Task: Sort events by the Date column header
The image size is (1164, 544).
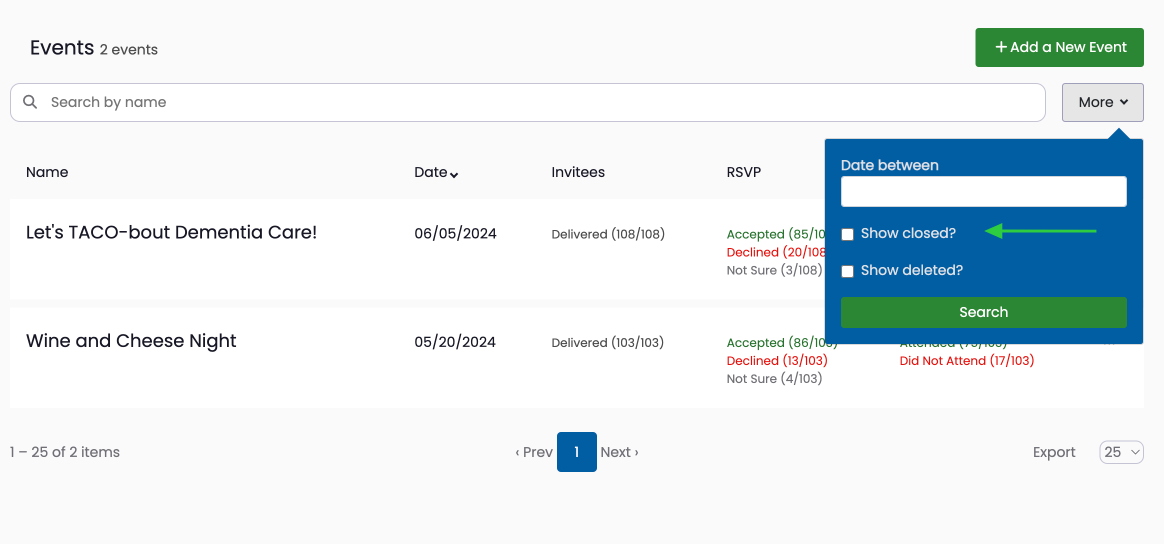Action: (x=431, y=172)
